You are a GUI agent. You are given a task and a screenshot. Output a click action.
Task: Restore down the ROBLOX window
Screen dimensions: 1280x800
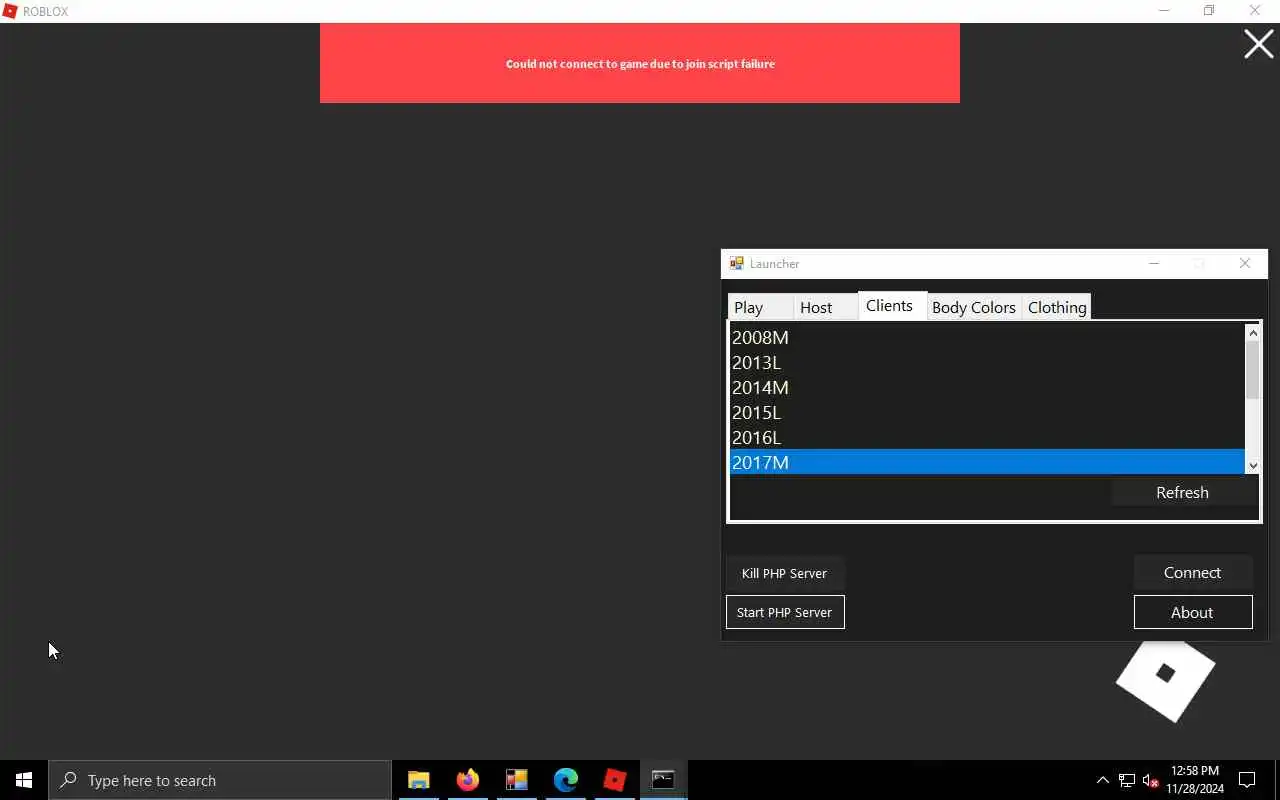point(1209,11)
